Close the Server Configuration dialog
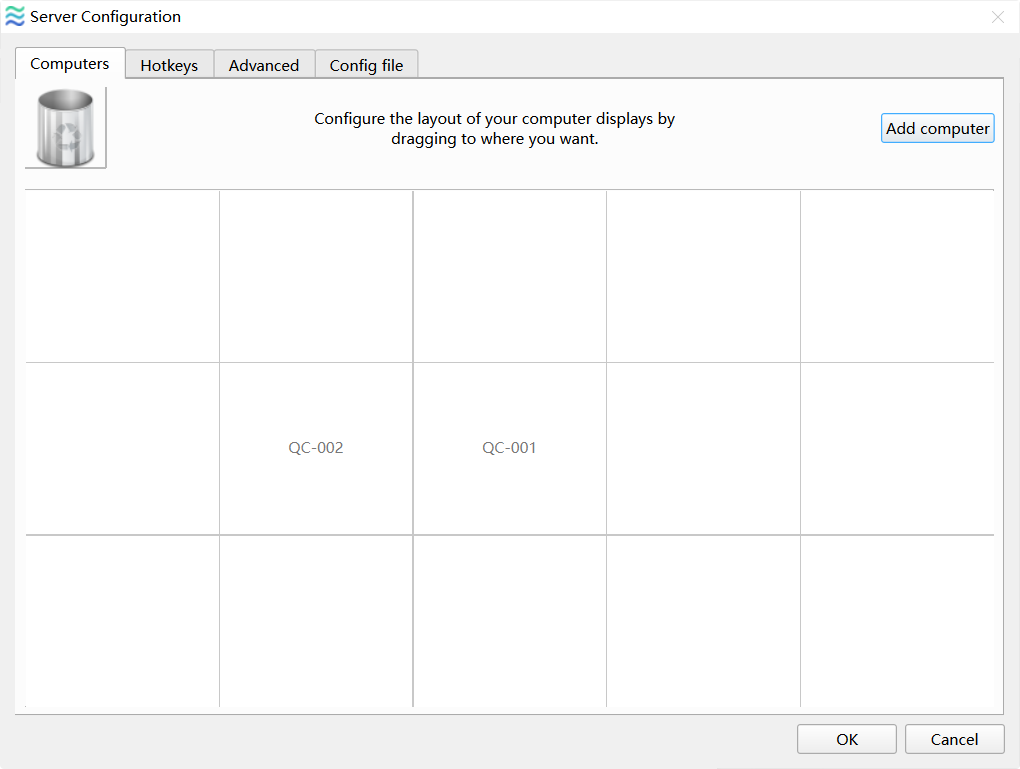Viewport: 1020px width, 769px height. point(997,17)
